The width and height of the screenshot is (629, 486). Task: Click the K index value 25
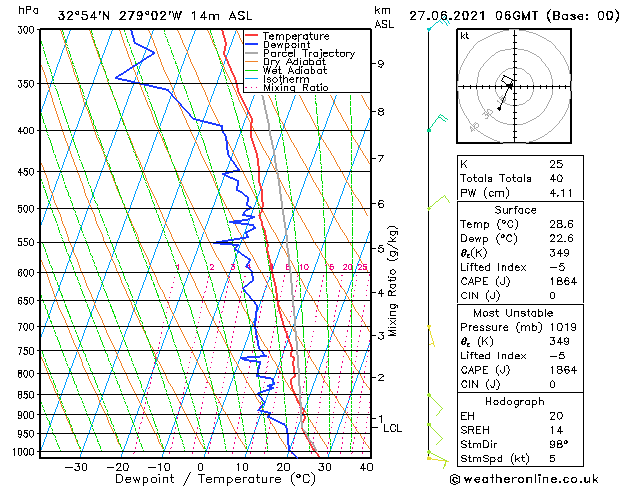click(x=556, y=164)
